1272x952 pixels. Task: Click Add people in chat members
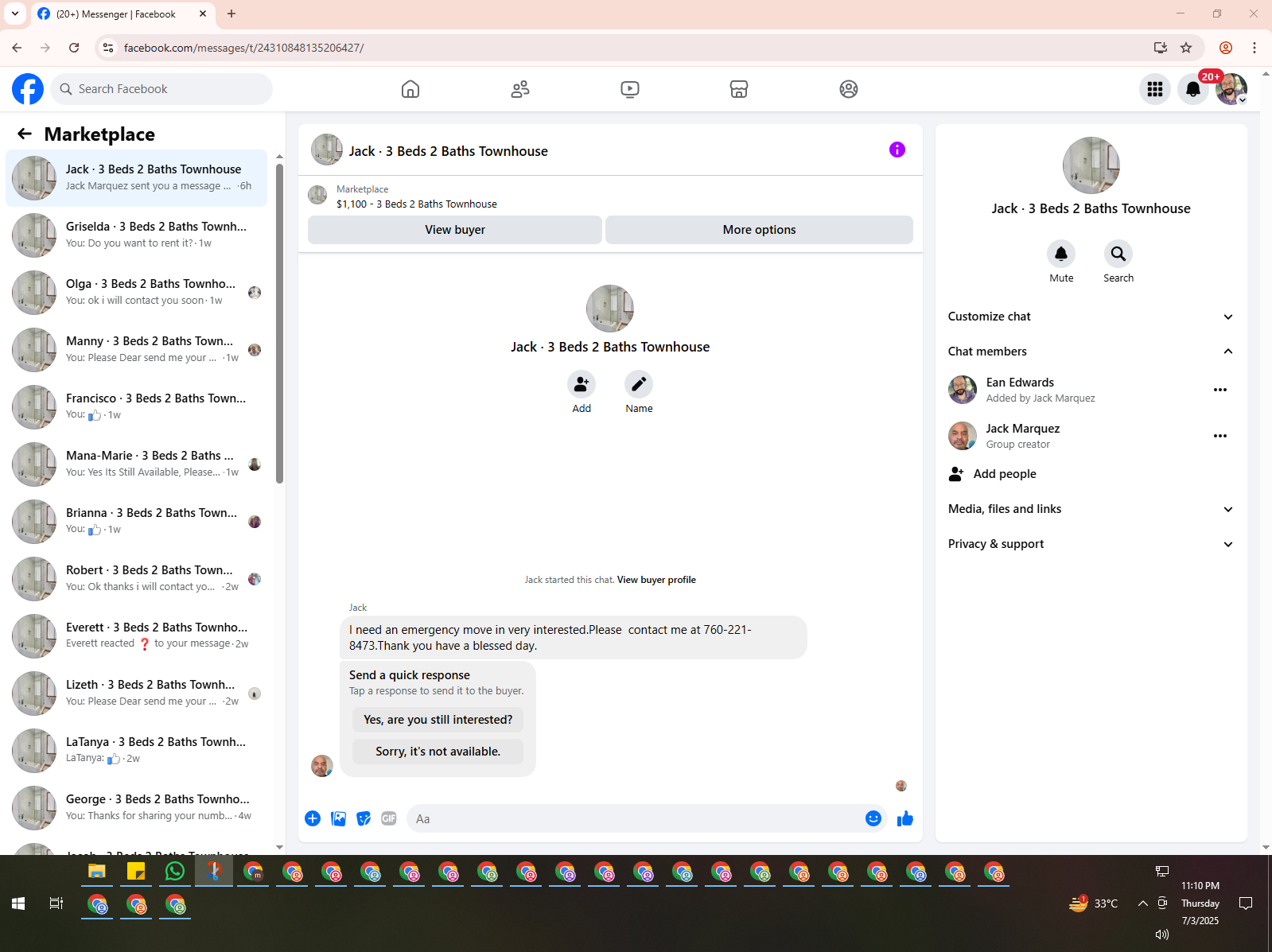[1091, 474]
